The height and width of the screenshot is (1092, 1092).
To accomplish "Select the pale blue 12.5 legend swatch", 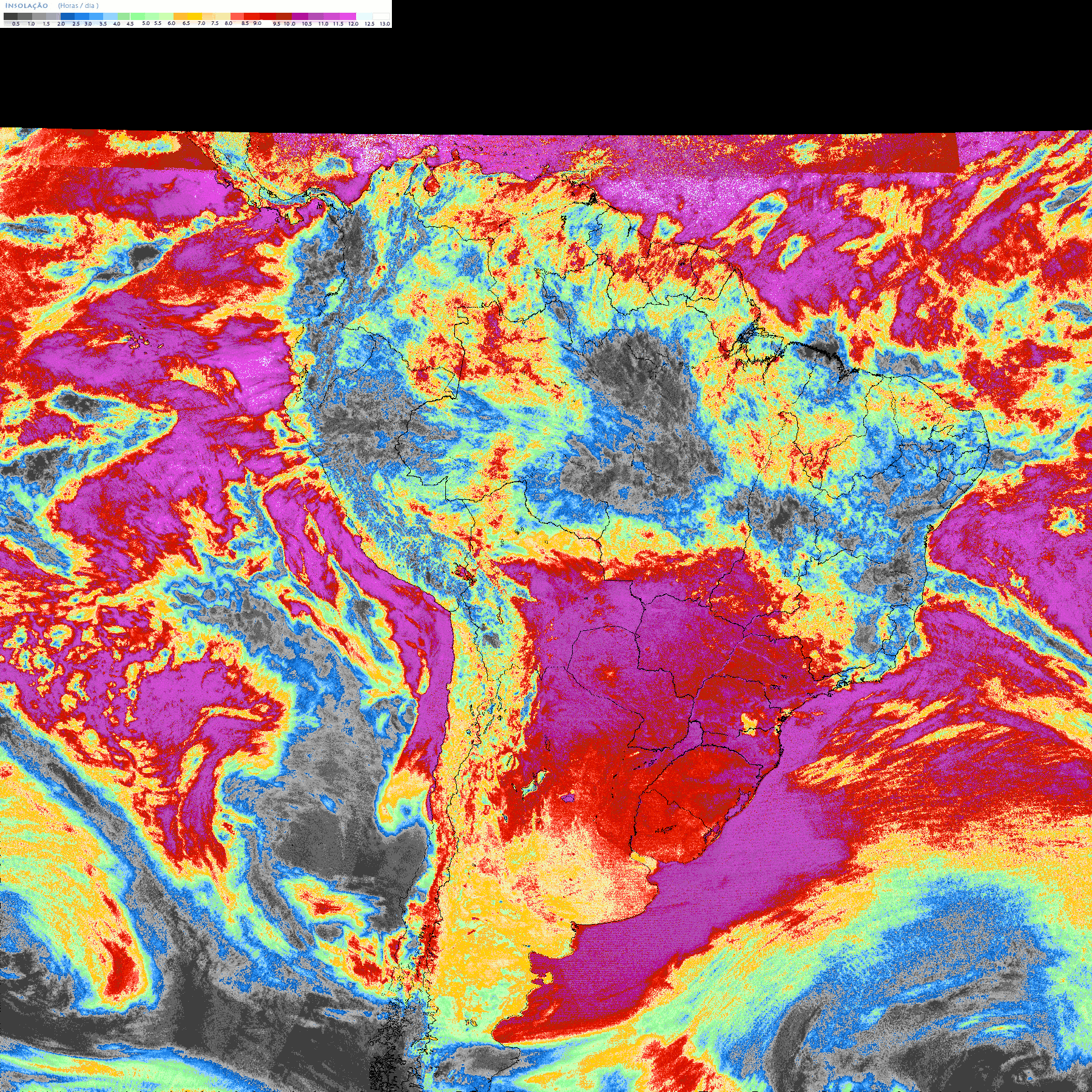I will [364, 16].
